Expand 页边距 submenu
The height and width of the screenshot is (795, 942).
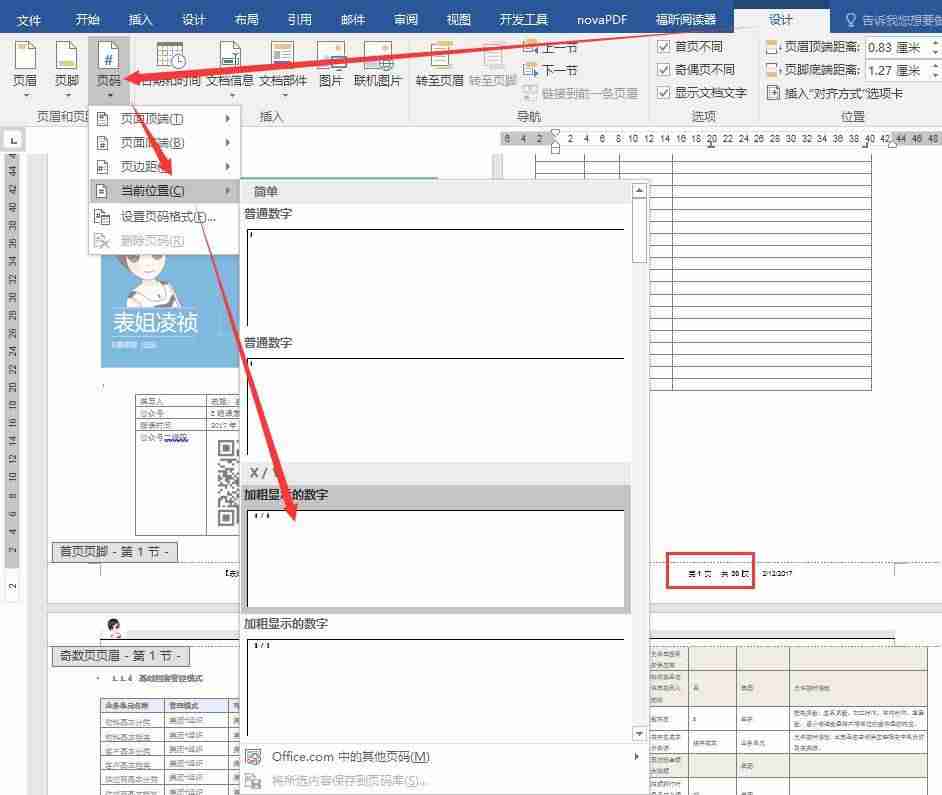click(x=164, y=166)
